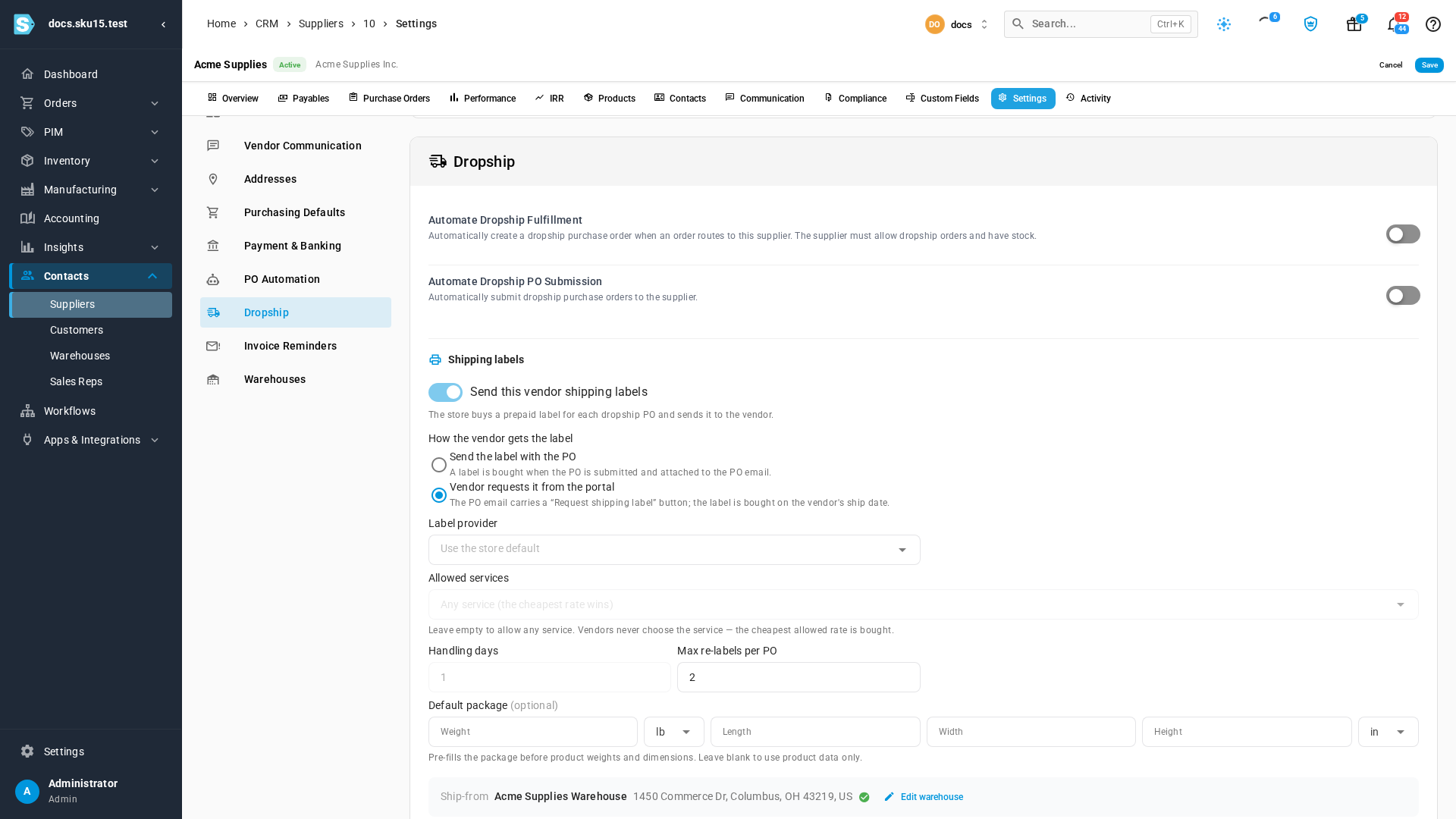Click the Cancel button
The image size is (1456, 819).
tap(1391, 65)
